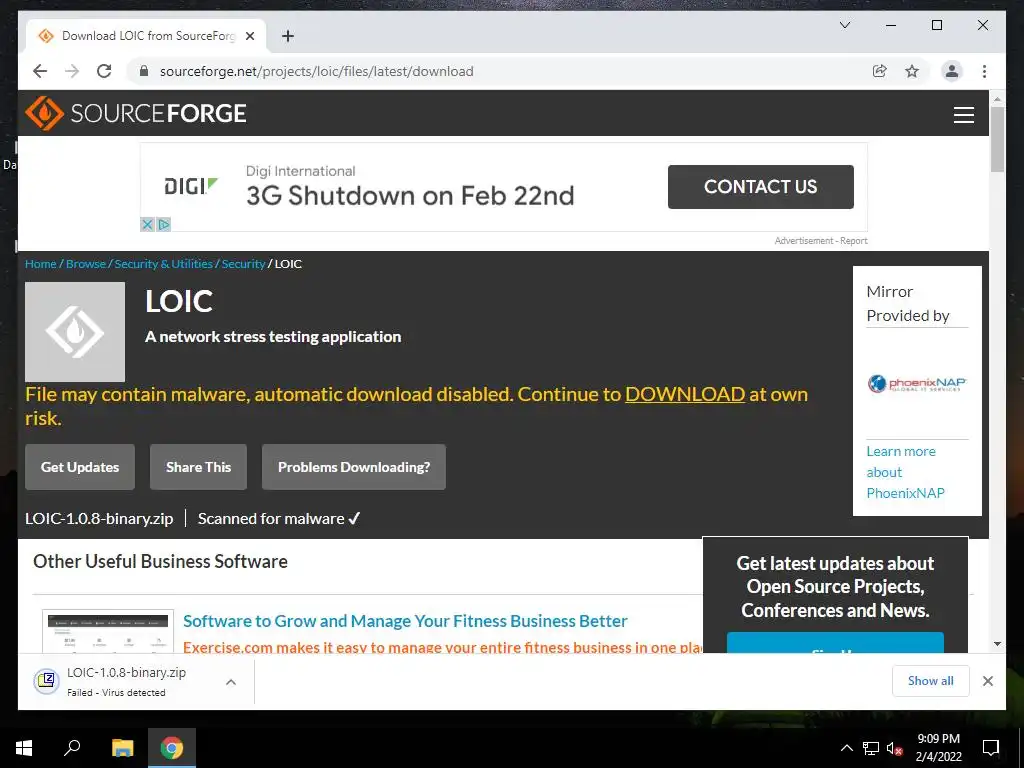The height and width of the screenshot is (768, 1024).
Task: Close the downloads bar
Action: point(987,681)
